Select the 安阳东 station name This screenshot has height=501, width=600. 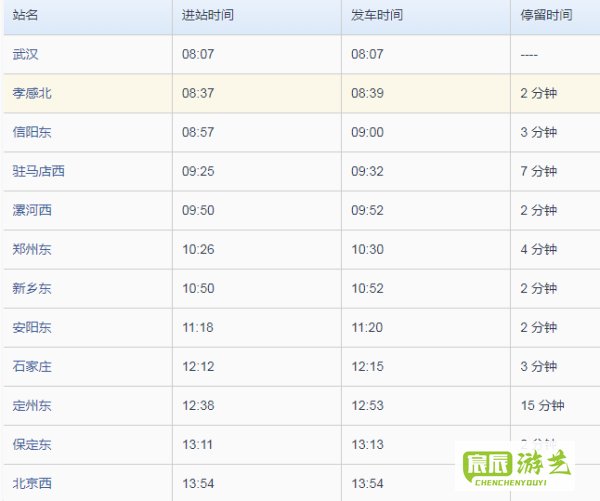pos(32,327)
